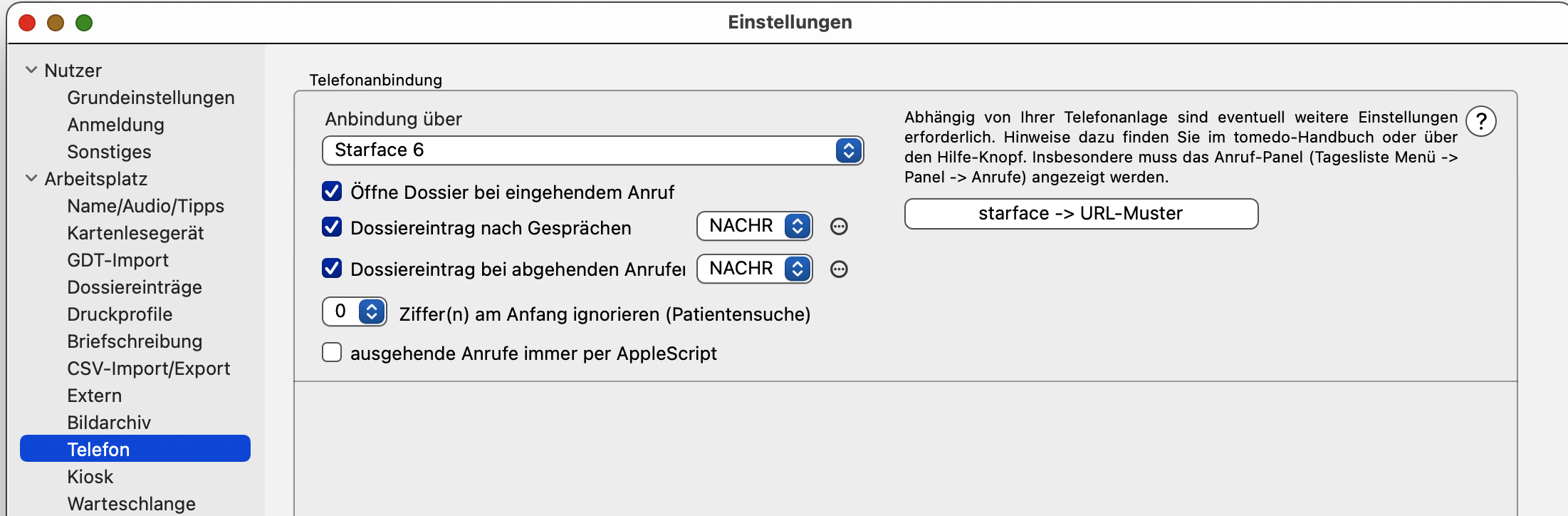Click ellipsis icon next to Dossiereintrag nach Gesprächen

[840, 227]
